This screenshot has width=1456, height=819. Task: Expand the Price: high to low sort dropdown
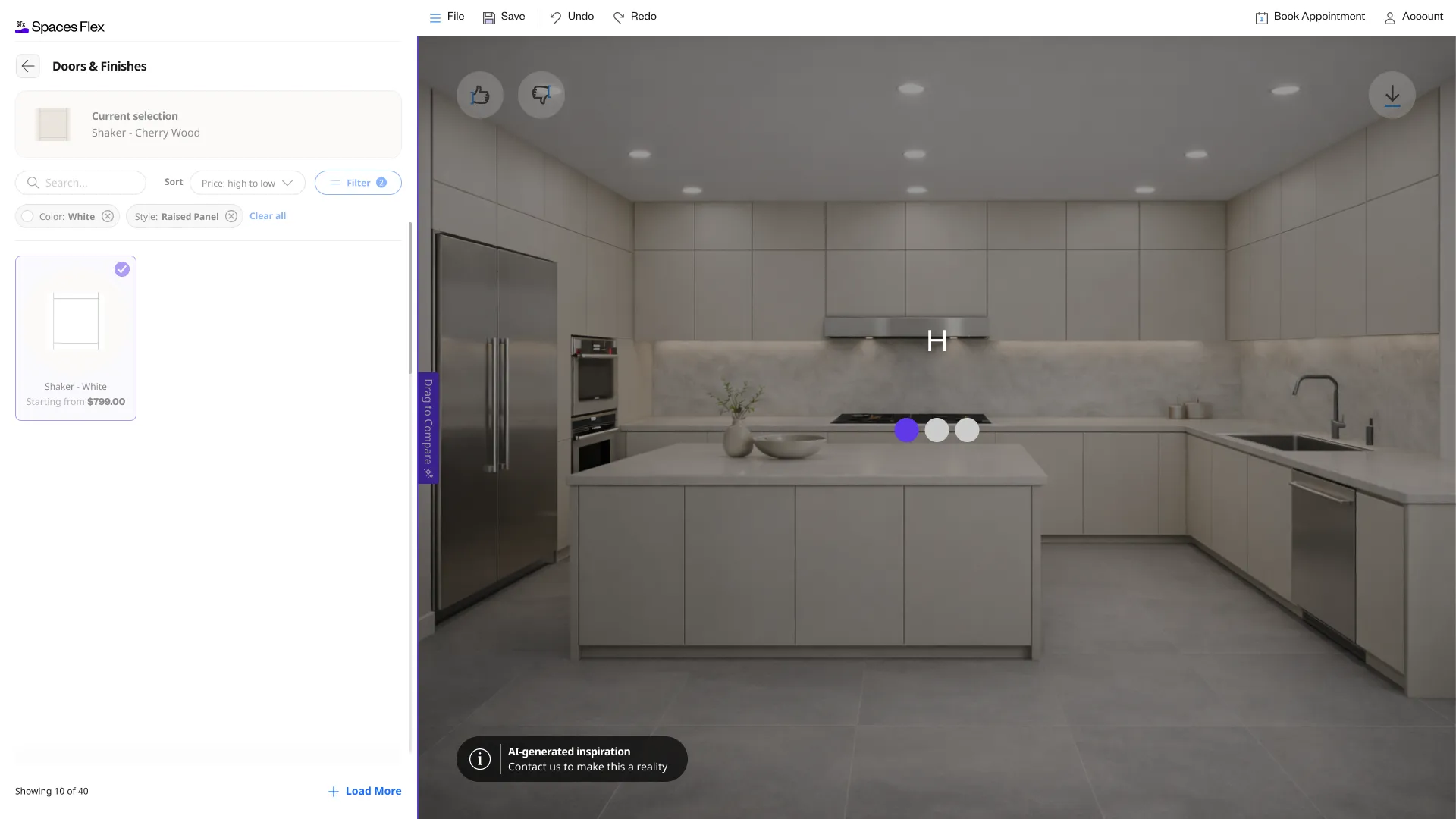click(247, 183)
